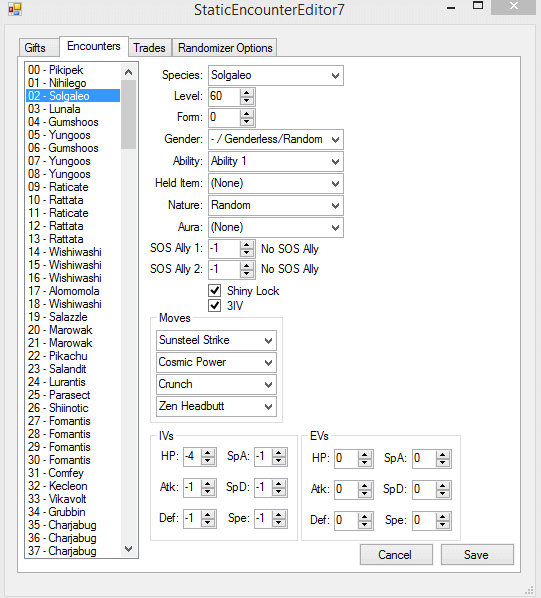Open the Aura dropdown

click(276, 228)
